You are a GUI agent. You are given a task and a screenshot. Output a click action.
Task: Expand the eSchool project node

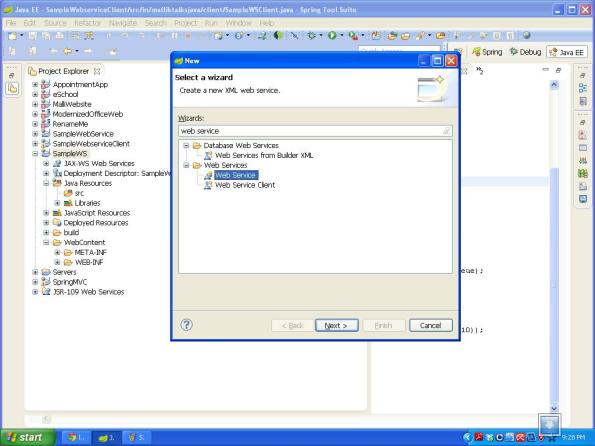point(35,94)
